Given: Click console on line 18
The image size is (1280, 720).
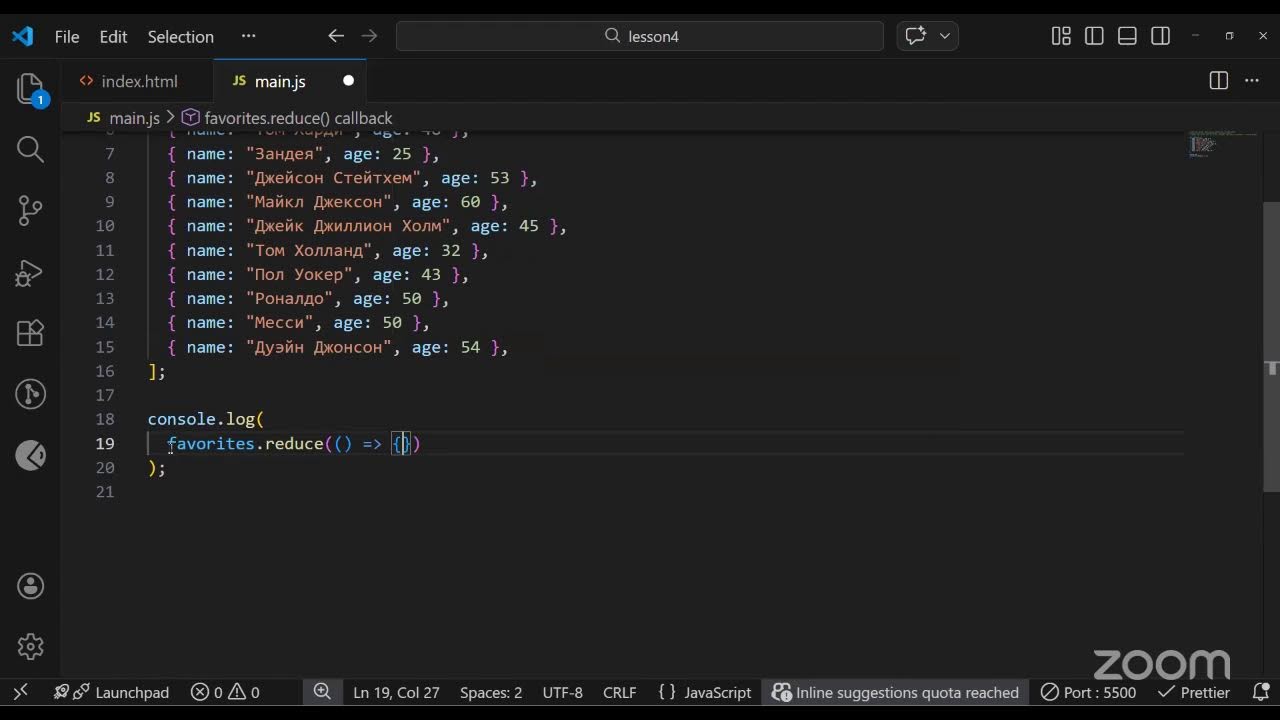Looking at the screenshot, I should coord(182,419).
